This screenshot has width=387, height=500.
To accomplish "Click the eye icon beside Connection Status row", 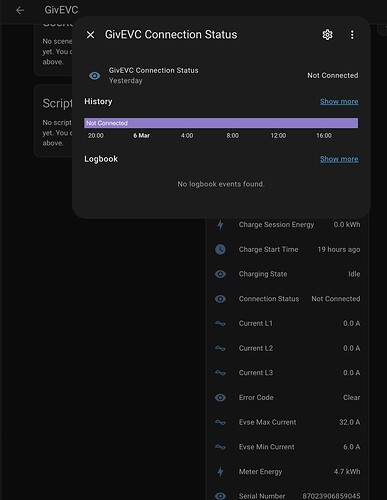I will [220, 299].
